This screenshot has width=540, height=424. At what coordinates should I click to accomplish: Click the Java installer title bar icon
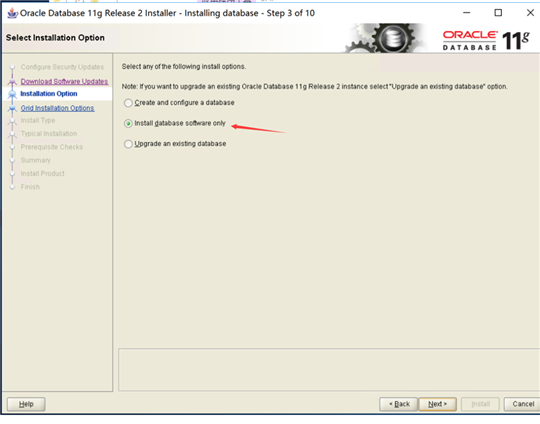12,13
